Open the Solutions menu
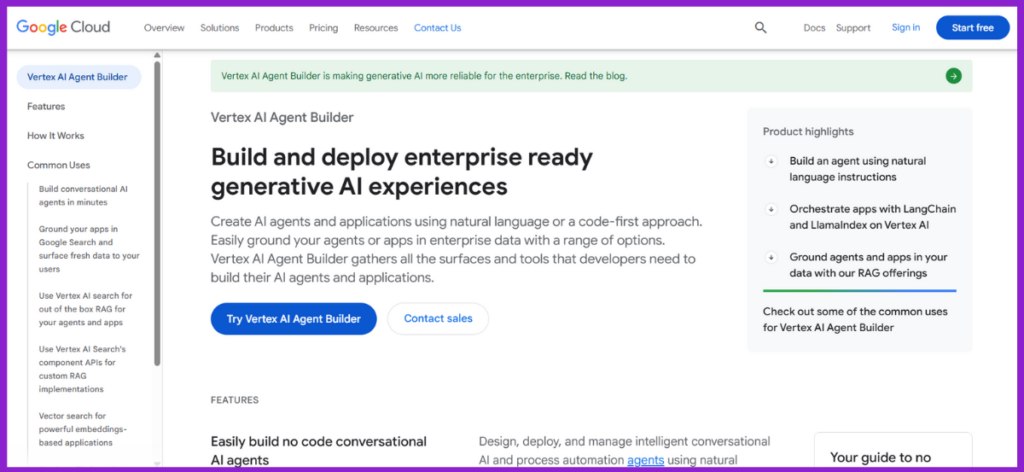The image size is (1024, 472). tap(219, 28)
